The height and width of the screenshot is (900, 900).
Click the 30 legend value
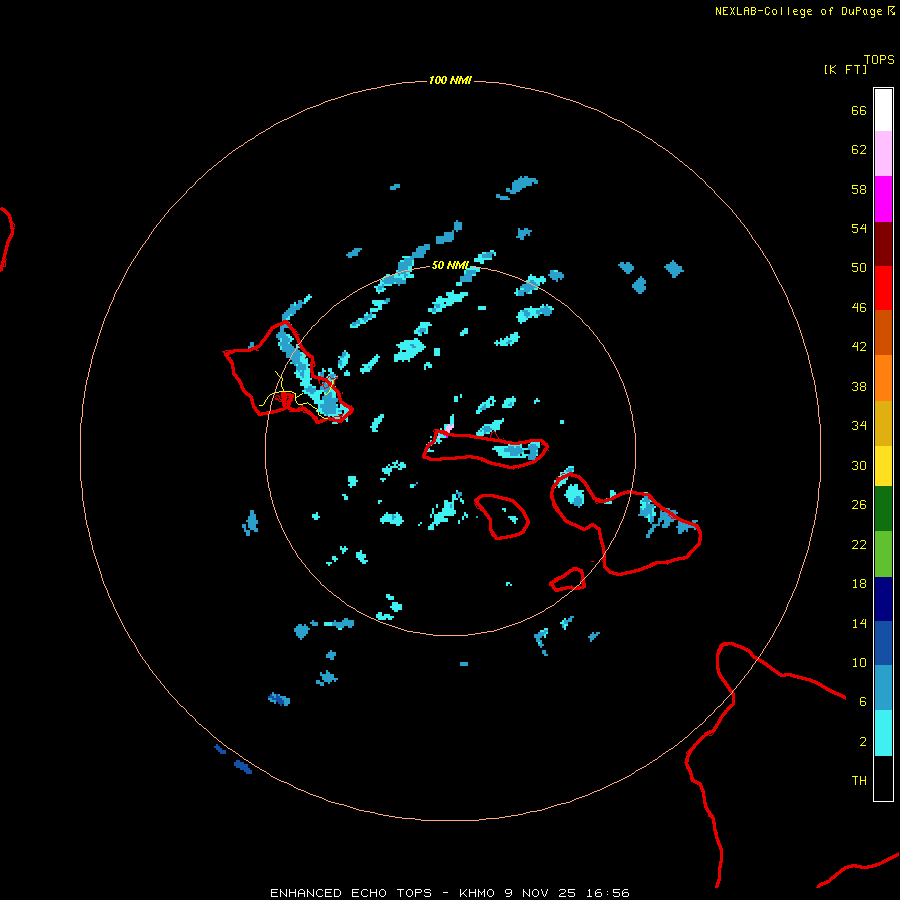[859, 465]
